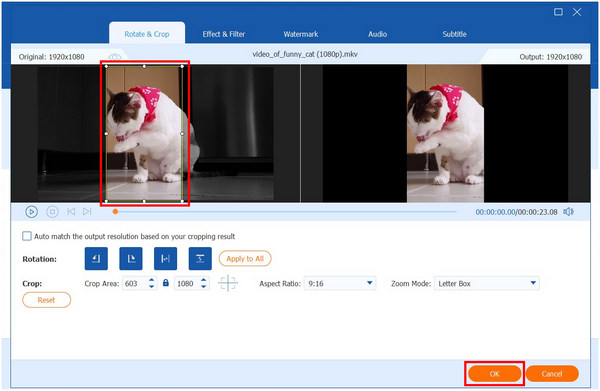Click the Original: 1920x1080 text

point(52,57)
